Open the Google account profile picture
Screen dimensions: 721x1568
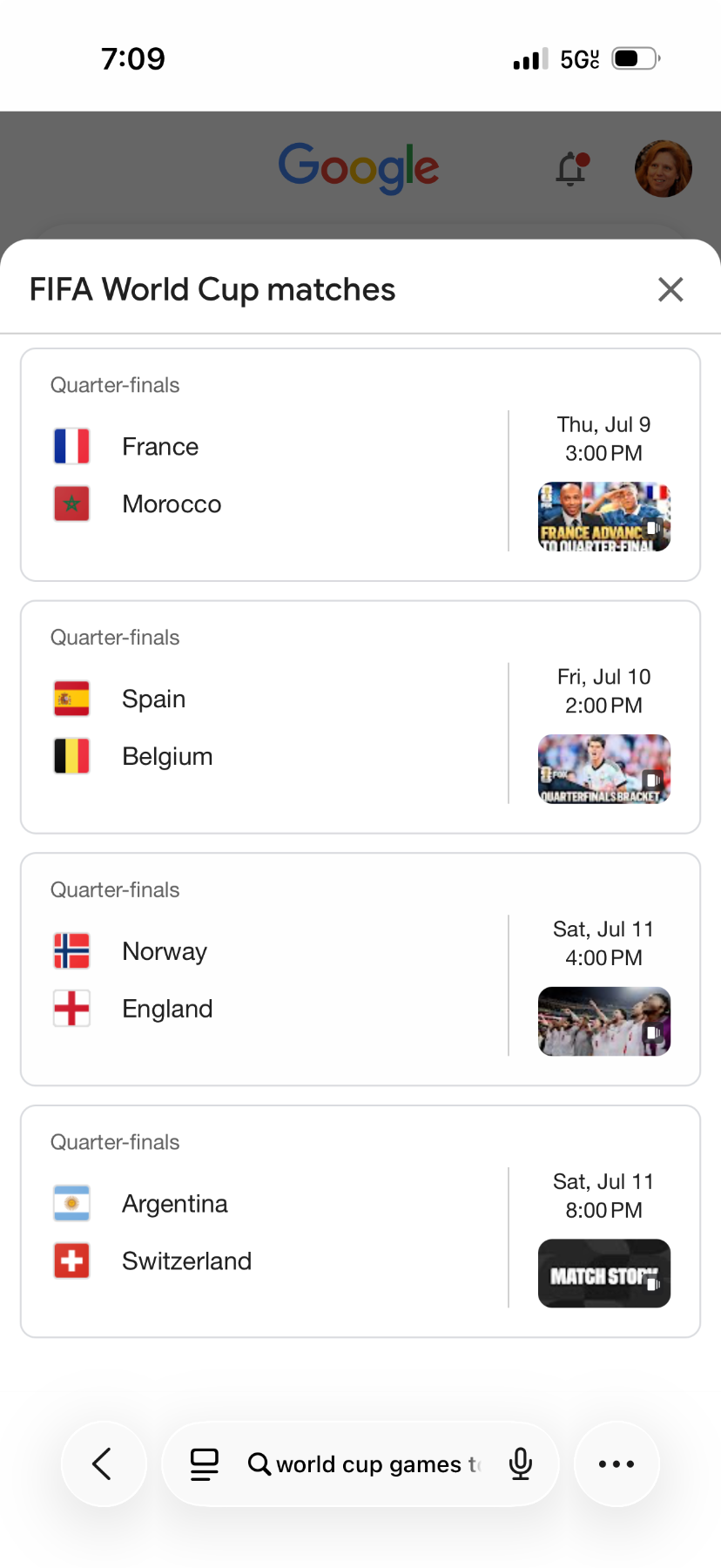[664, 168]
